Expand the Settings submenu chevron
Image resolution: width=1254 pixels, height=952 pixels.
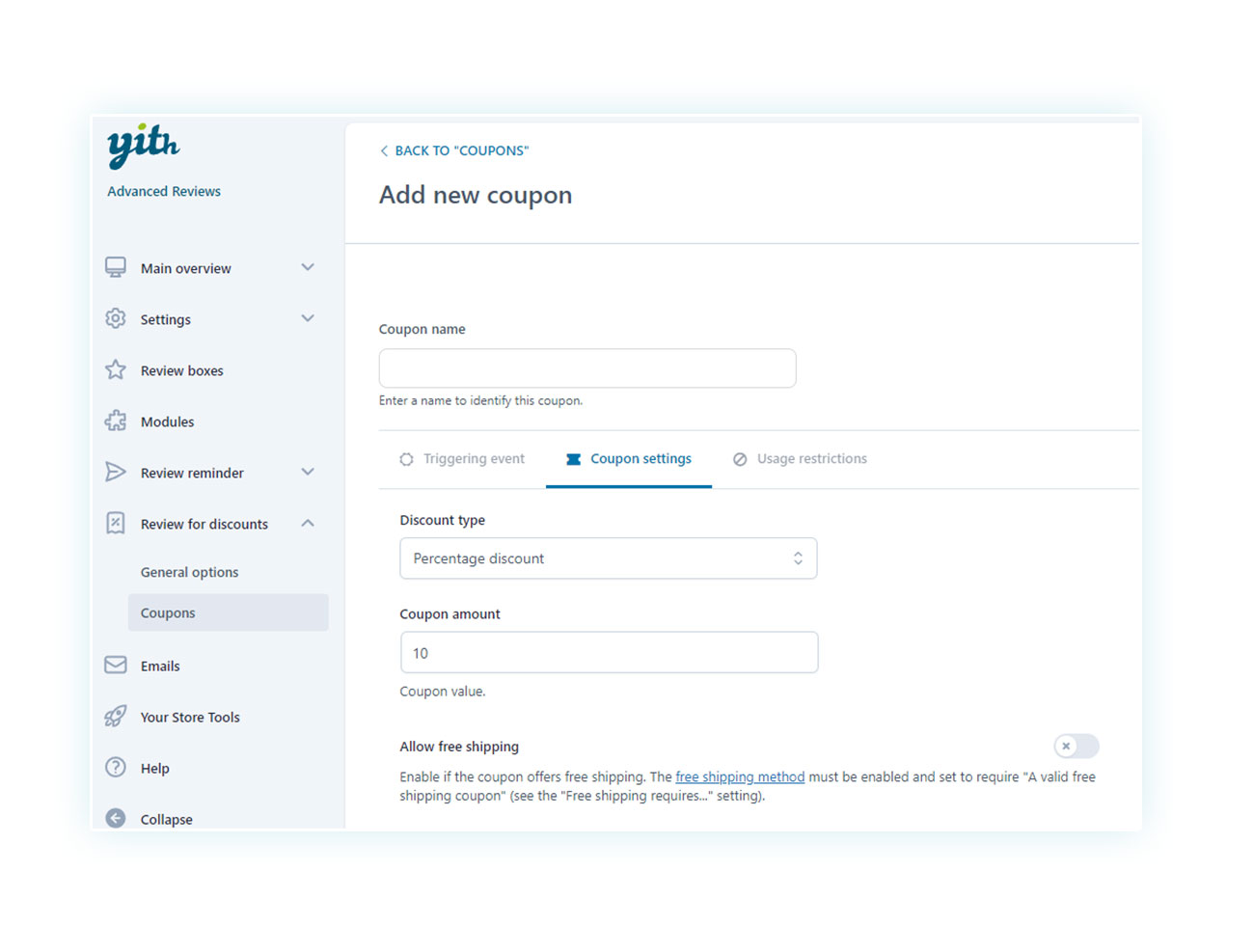(x=308, y=318)
